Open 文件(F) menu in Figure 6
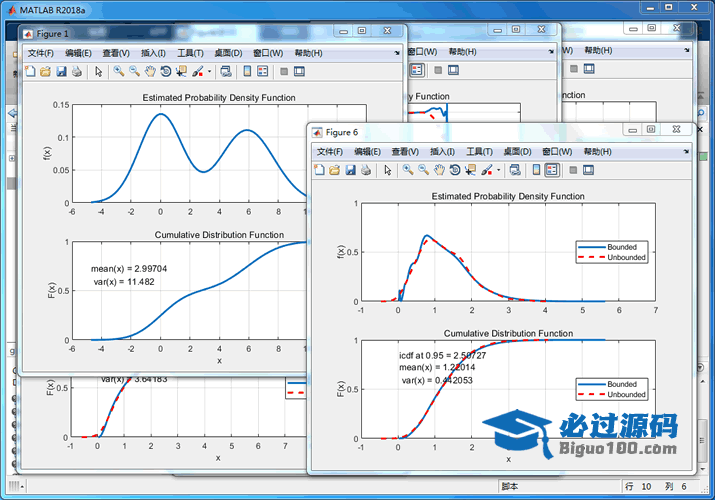The image size is (715, 500). point(330,152)
